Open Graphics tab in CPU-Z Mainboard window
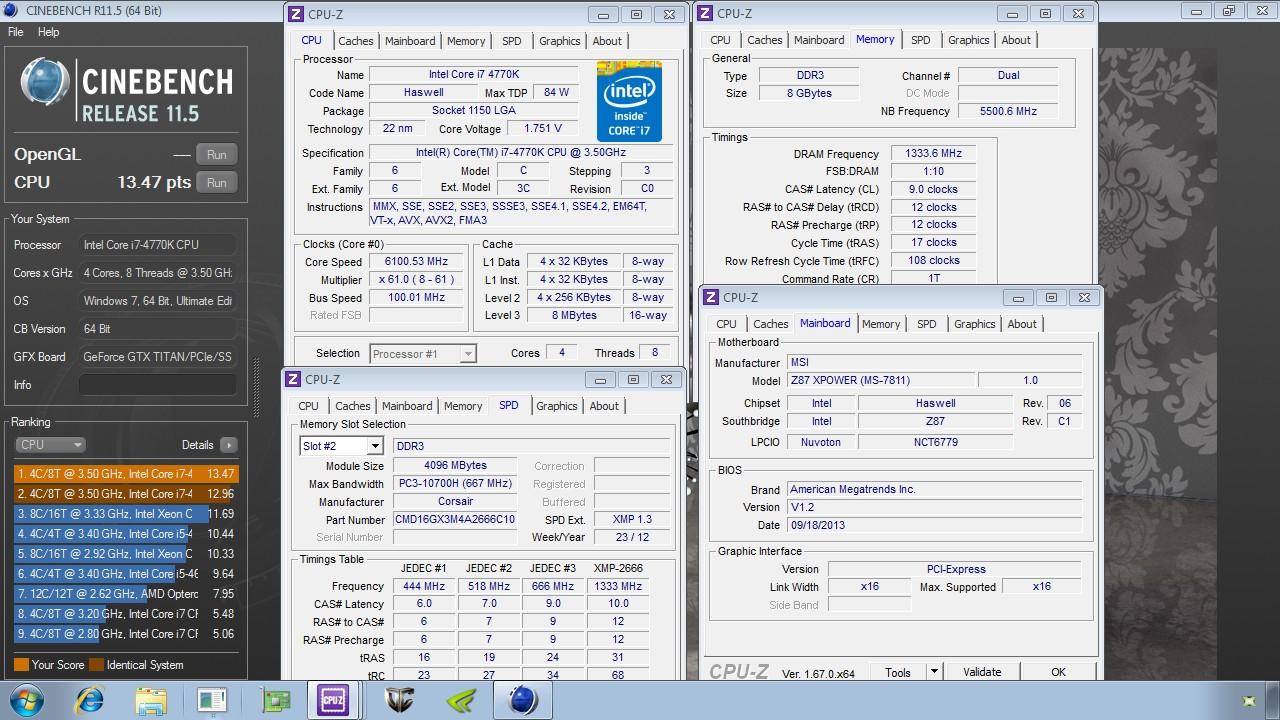The height and width of the screenshot is (720, 1280). [x=974, y=324]
